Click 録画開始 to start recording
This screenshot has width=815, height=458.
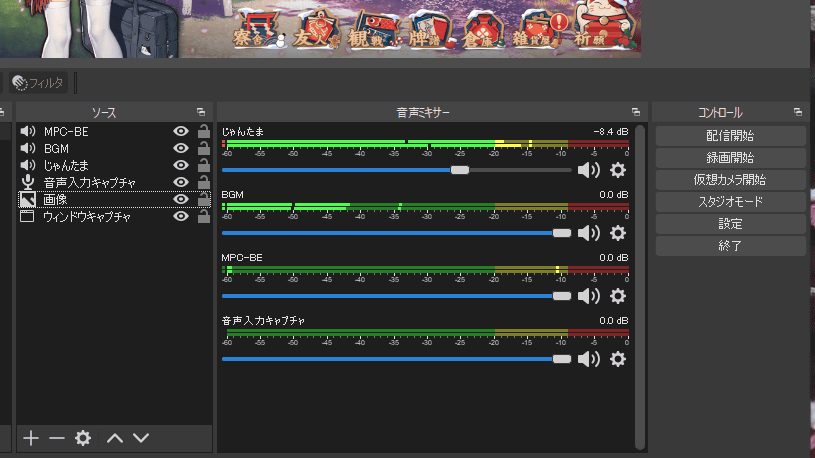point(730,158)
